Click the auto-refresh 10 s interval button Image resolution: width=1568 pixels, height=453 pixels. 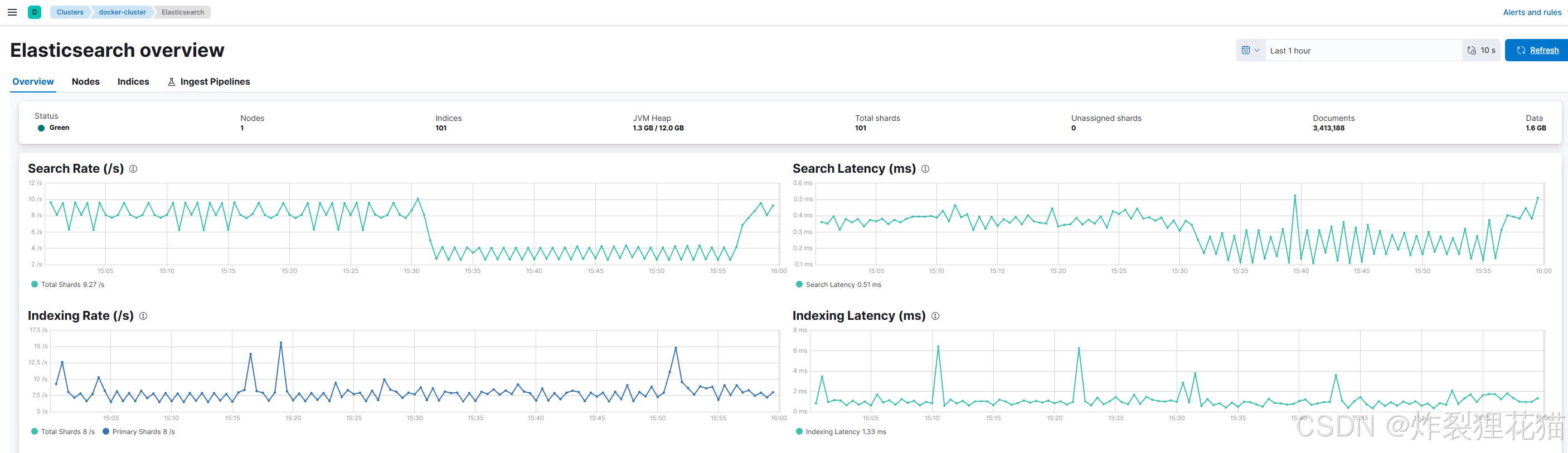click(x=1482, y=51)
